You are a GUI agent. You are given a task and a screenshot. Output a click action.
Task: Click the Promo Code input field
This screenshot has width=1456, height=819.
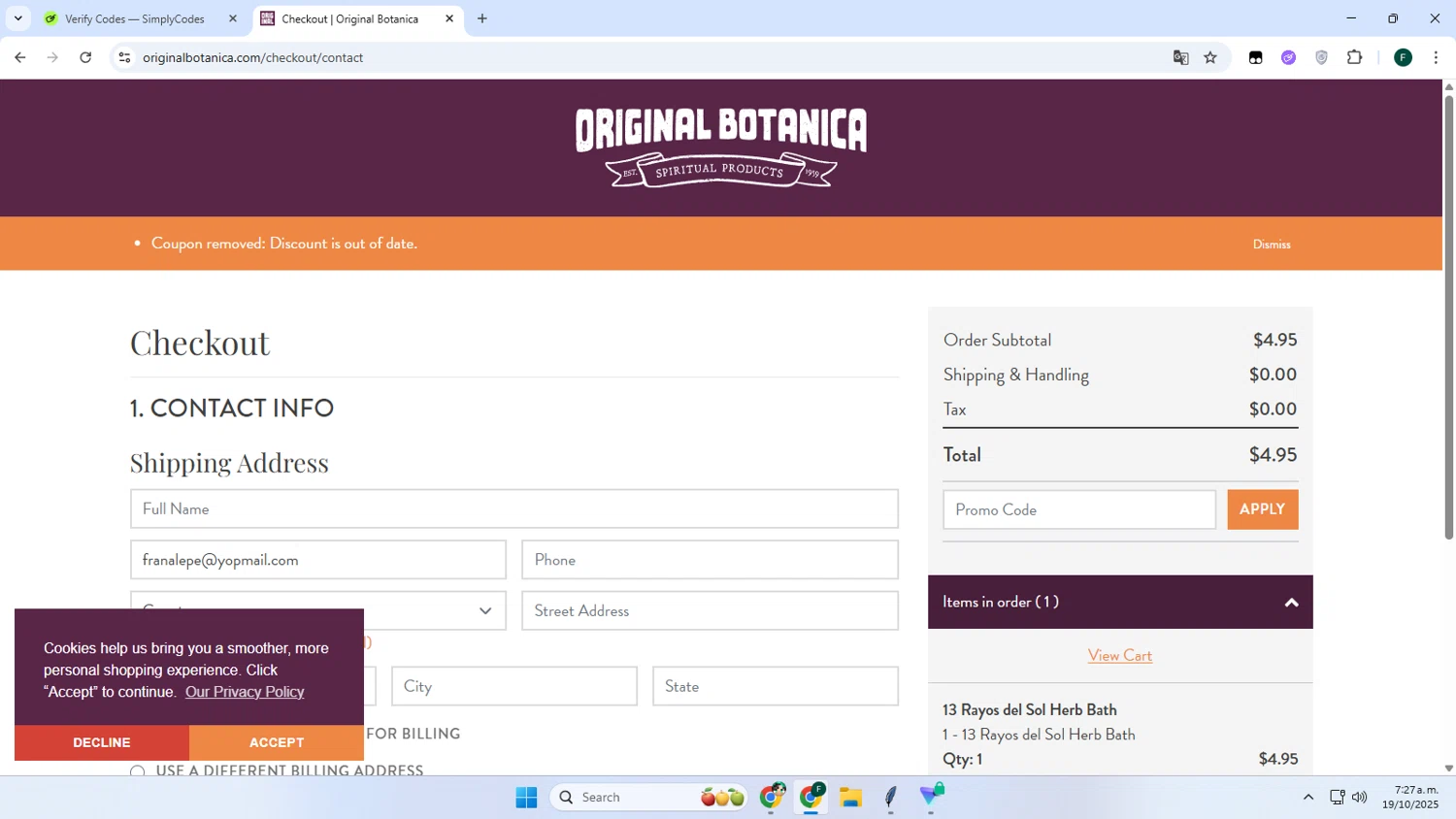click(x=1079, y=509)
